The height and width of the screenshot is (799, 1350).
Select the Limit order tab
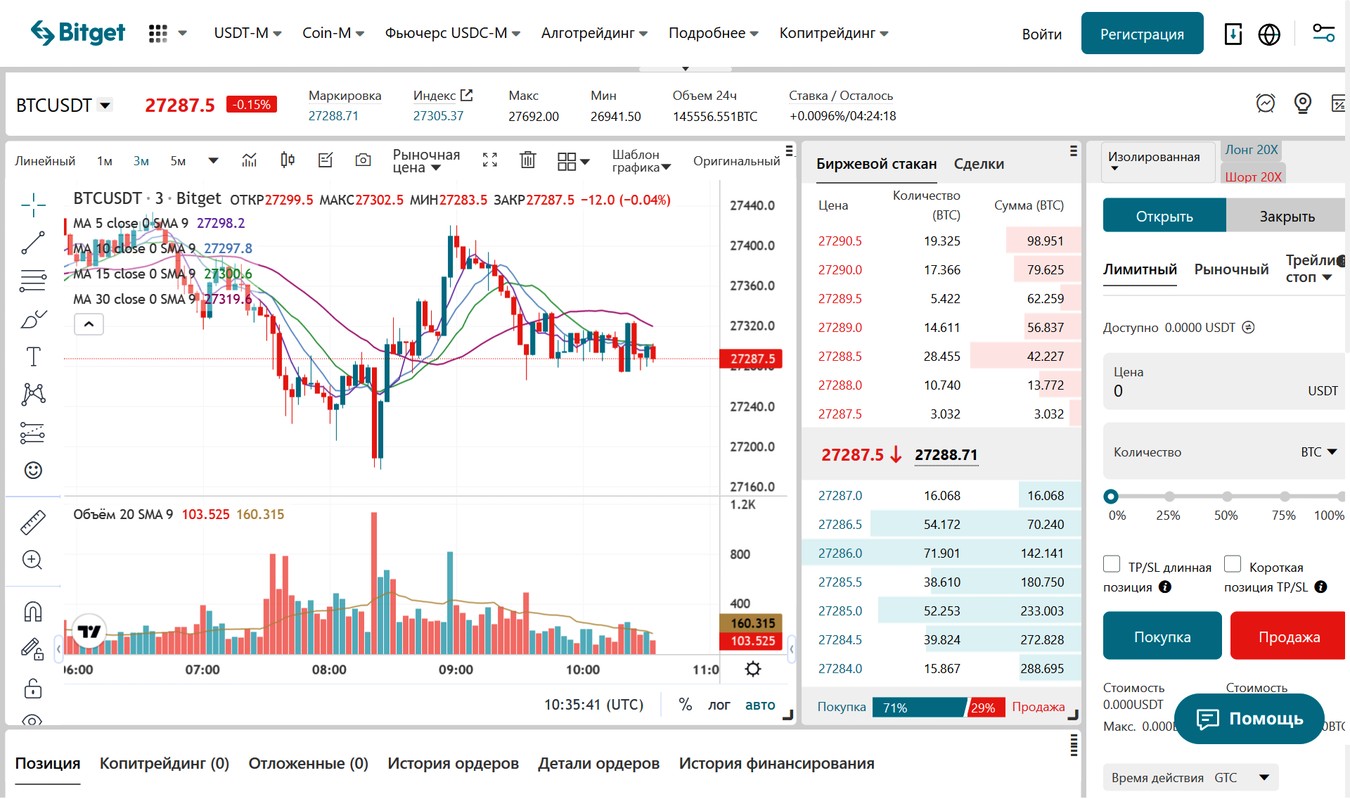tap(1140, 269)
